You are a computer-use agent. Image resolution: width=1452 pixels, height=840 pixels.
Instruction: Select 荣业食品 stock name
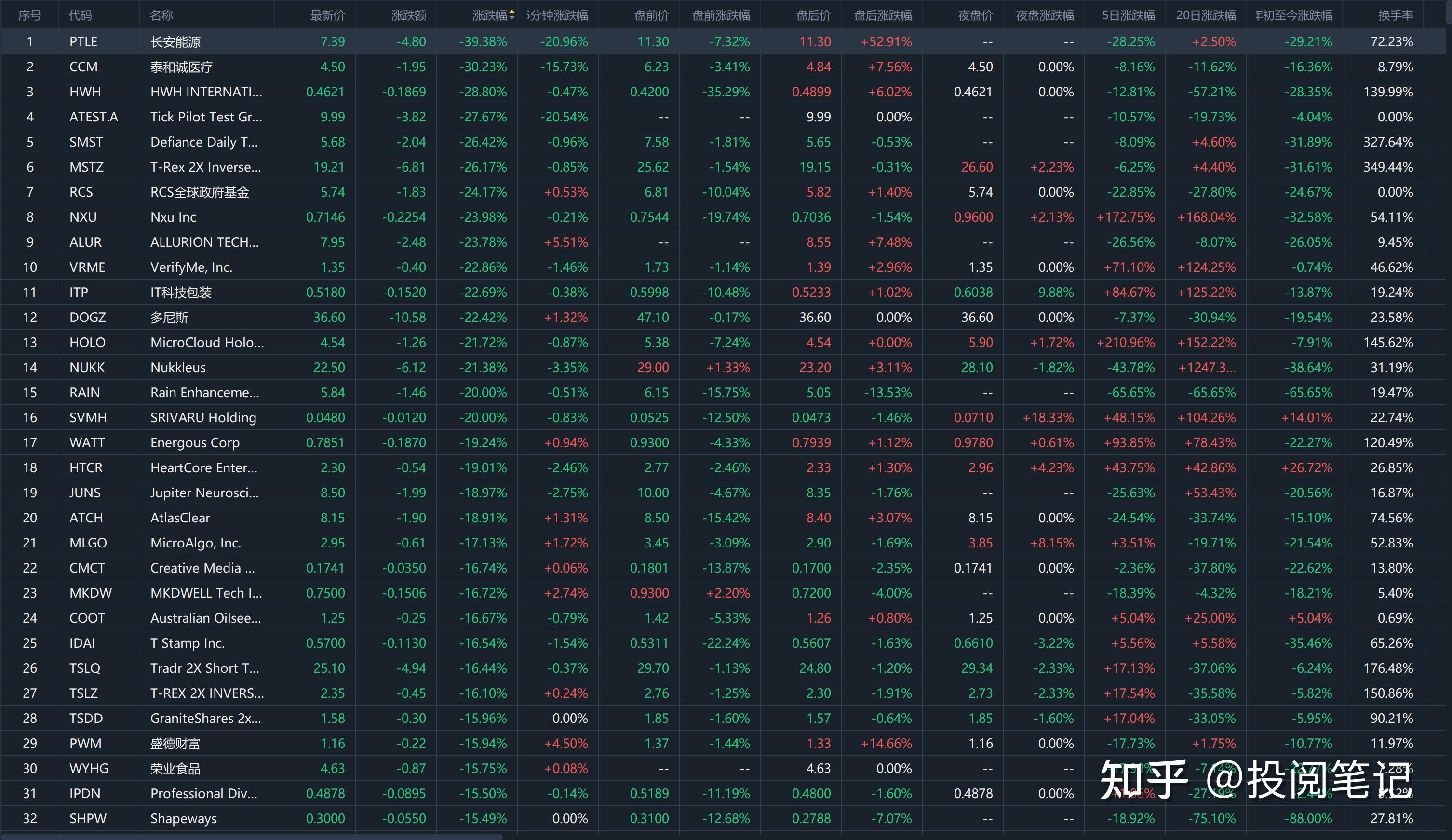(175, 769)
